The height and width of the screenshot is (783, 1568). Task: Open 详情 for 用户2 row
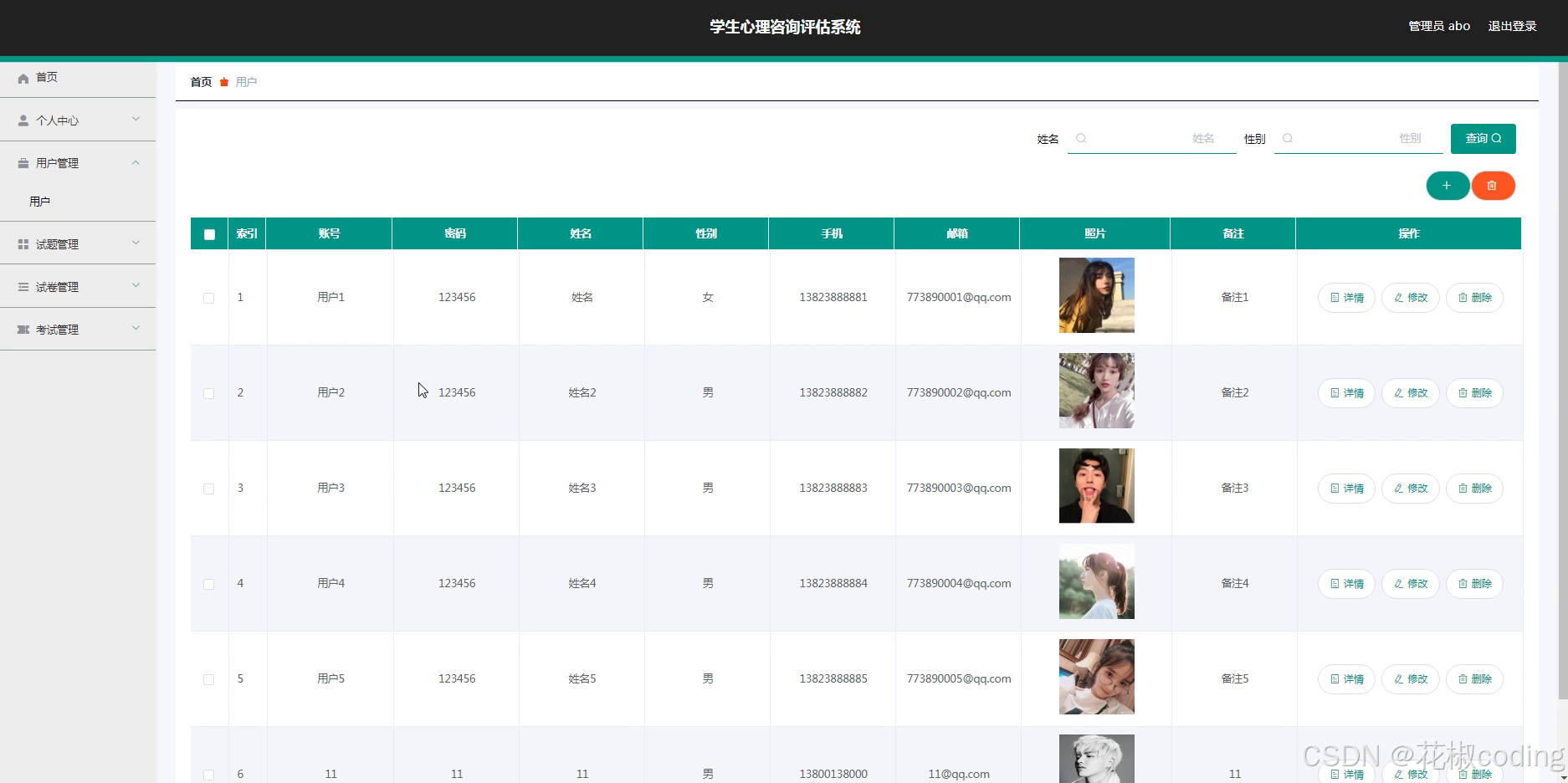tap(1346, 393)
